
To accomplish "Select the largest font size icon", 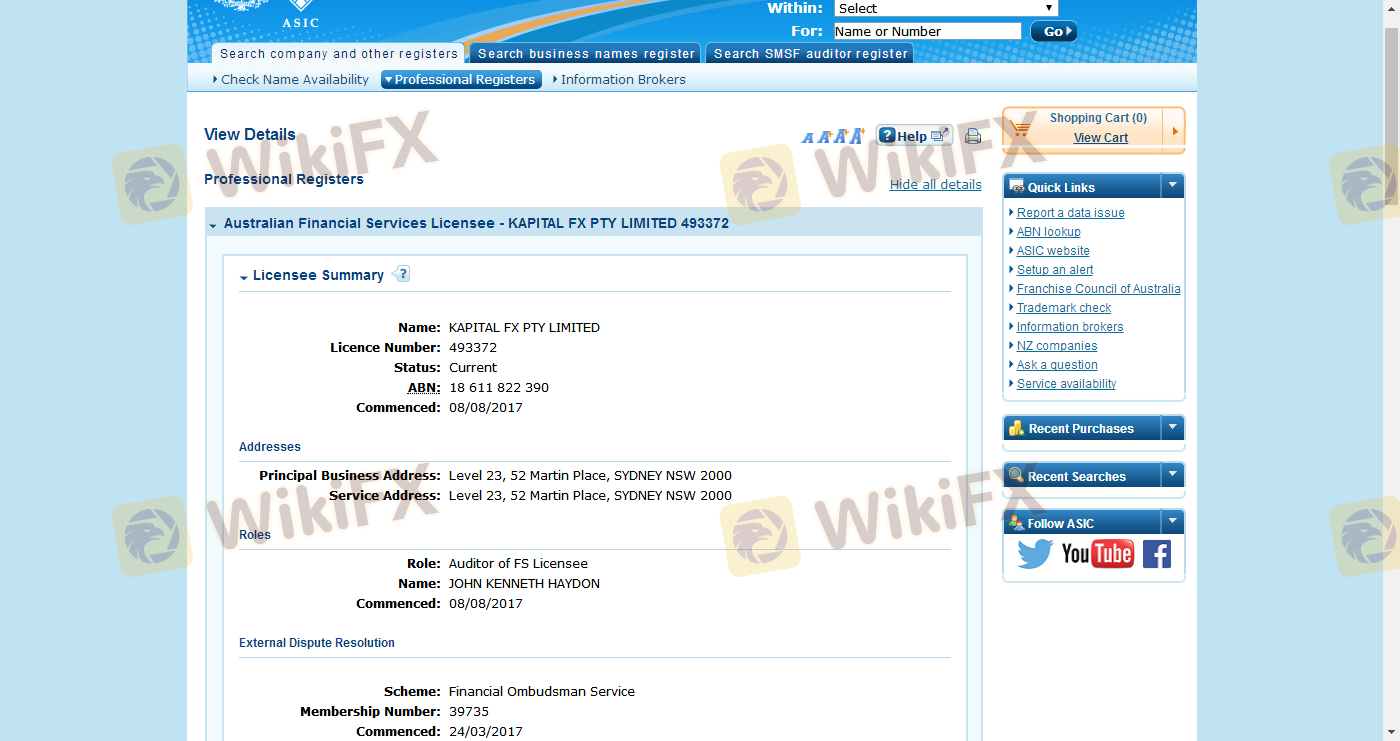I will 857,136.
